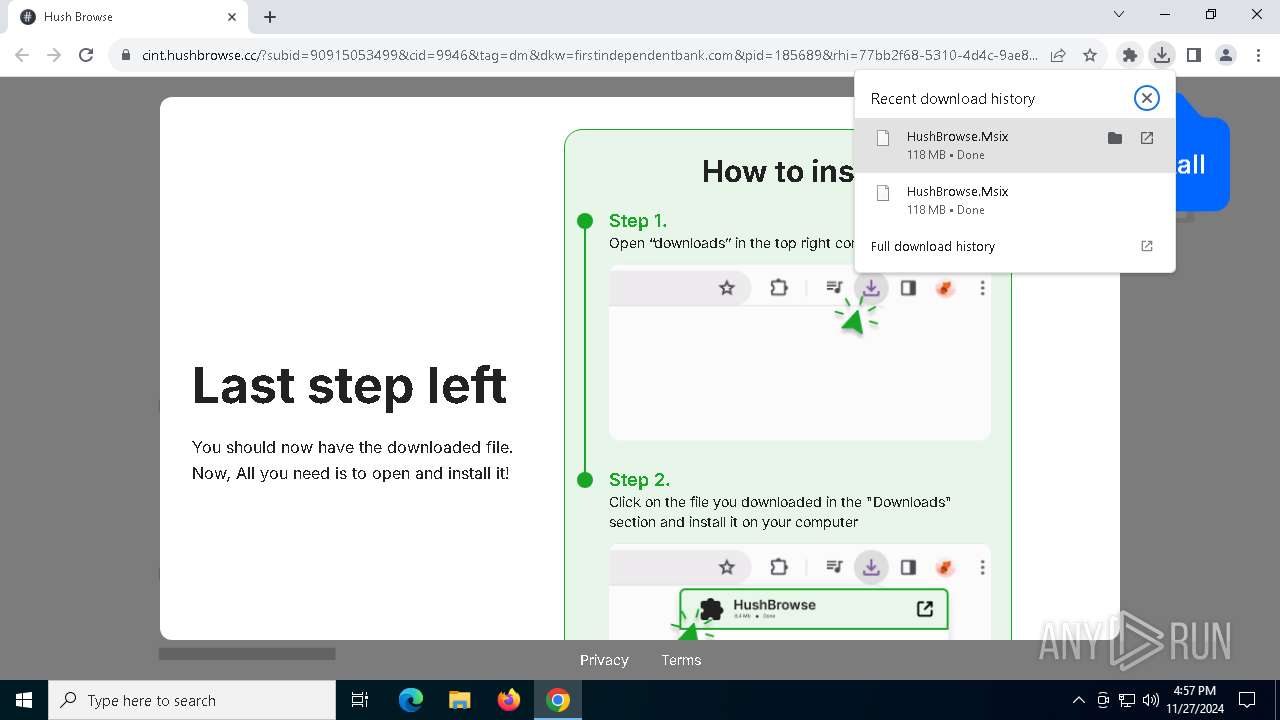Reload the current page
Image resolution: width=1280 pixels, height=720 pixels.
click(86, 55)
